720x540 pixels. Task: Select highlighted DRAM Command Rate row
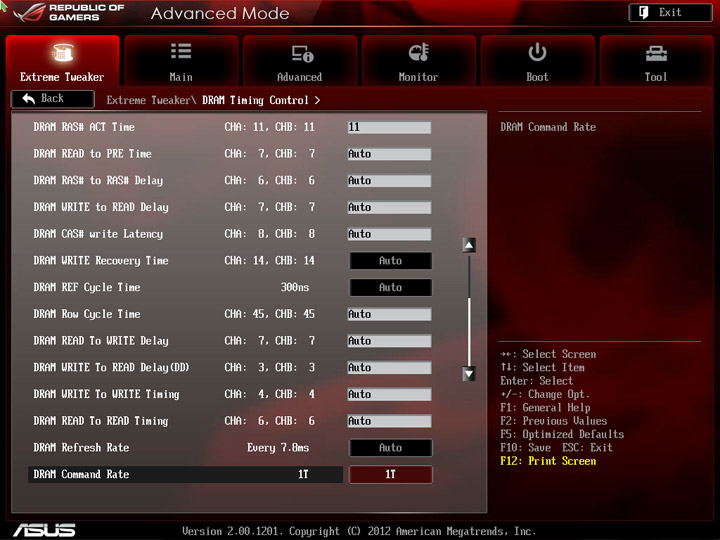(186, 474)
